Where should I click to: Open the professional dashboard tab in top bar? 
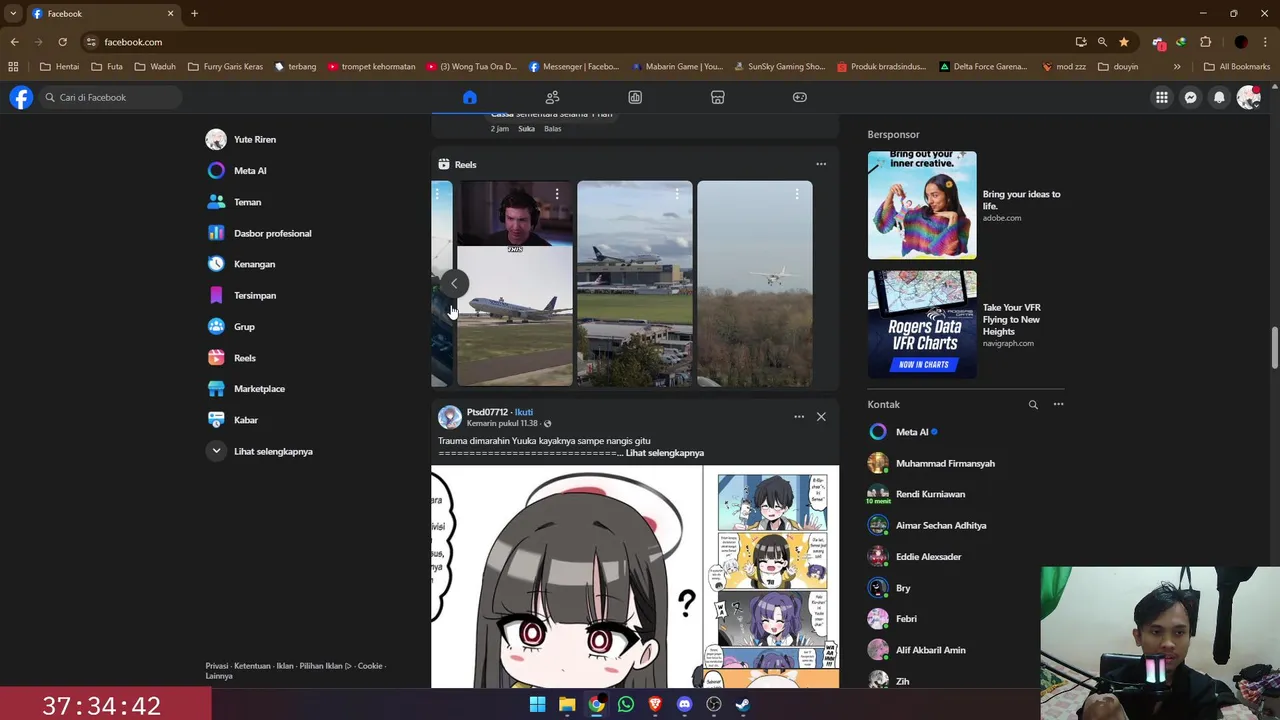(x=635, y=97)
